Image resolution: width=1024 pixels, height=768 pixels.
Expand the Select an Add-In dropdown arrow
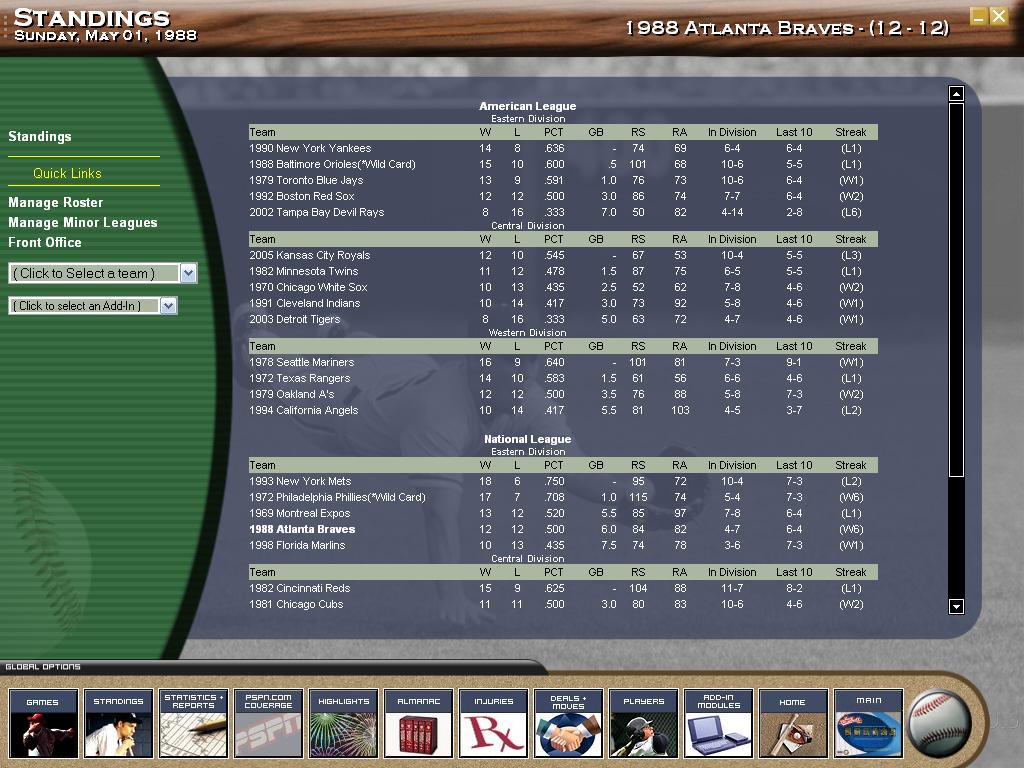168,306
